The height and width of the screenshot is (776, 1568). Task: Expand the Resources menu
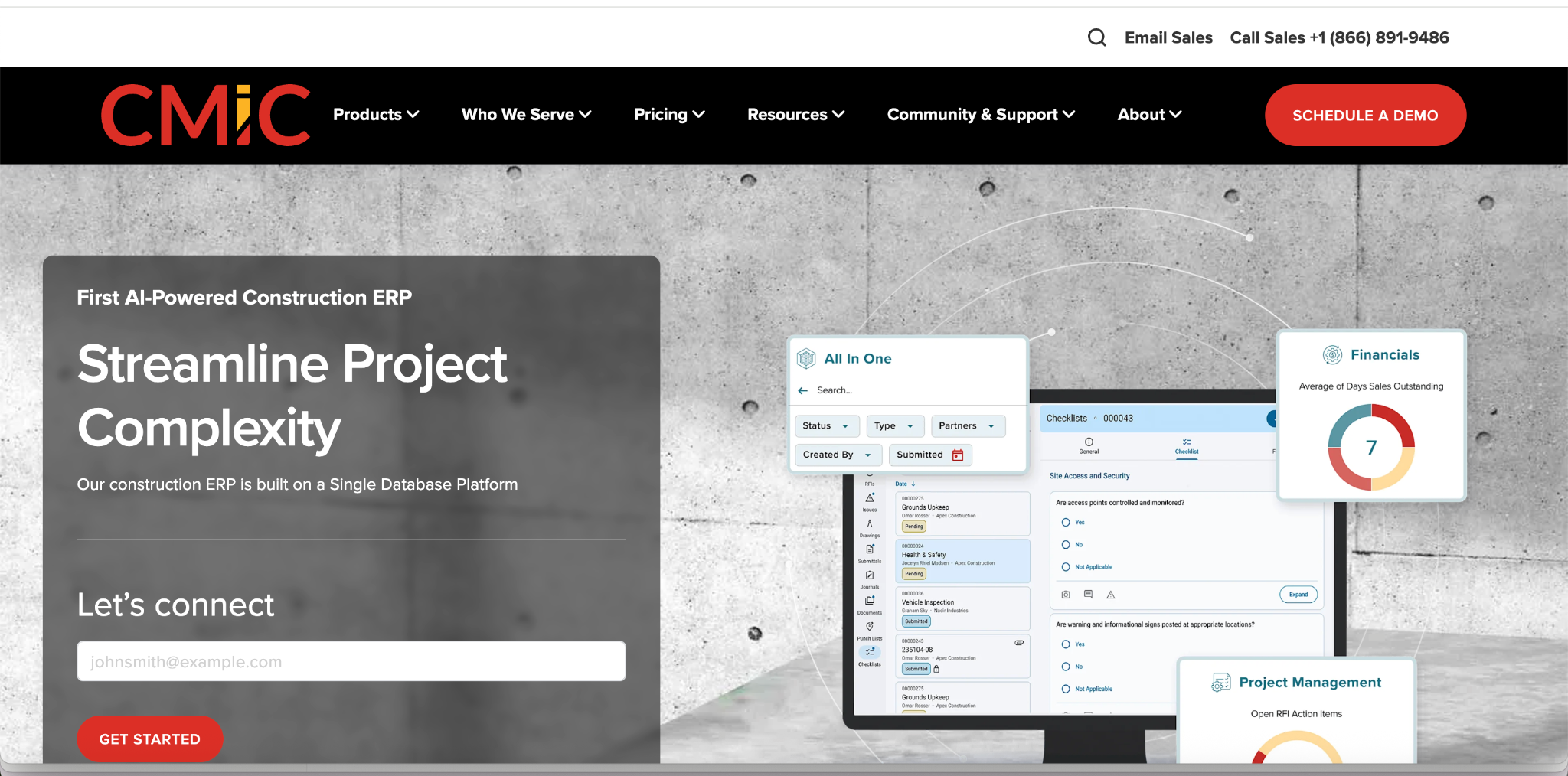pos(796,115)
